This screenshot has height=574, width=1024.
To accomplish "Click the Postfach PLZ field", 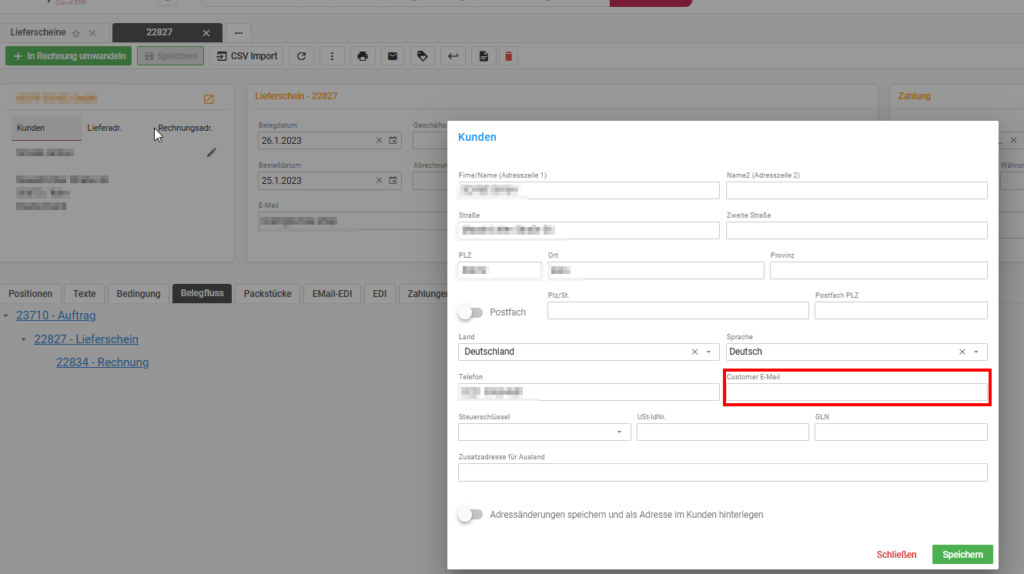I will click(x=901, y=310).
